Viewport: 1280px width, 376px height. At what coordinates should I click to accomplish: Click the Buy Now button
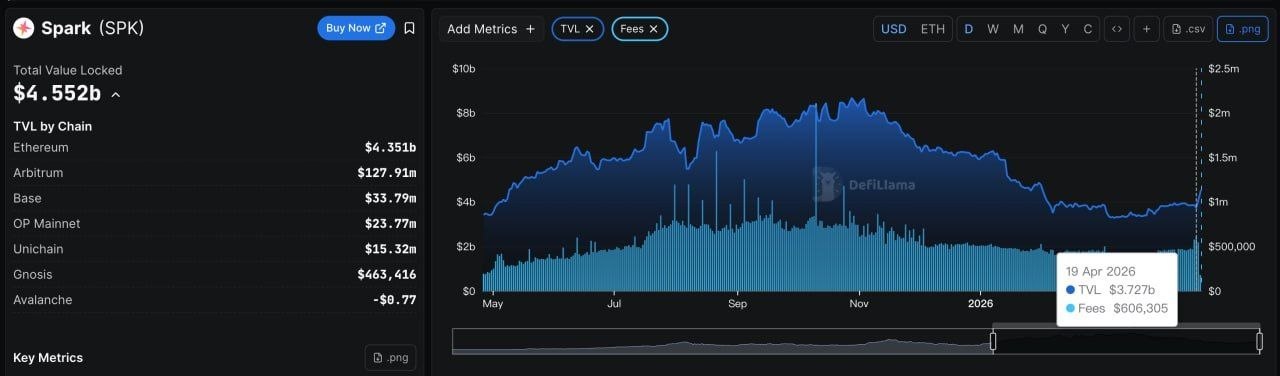356,28
